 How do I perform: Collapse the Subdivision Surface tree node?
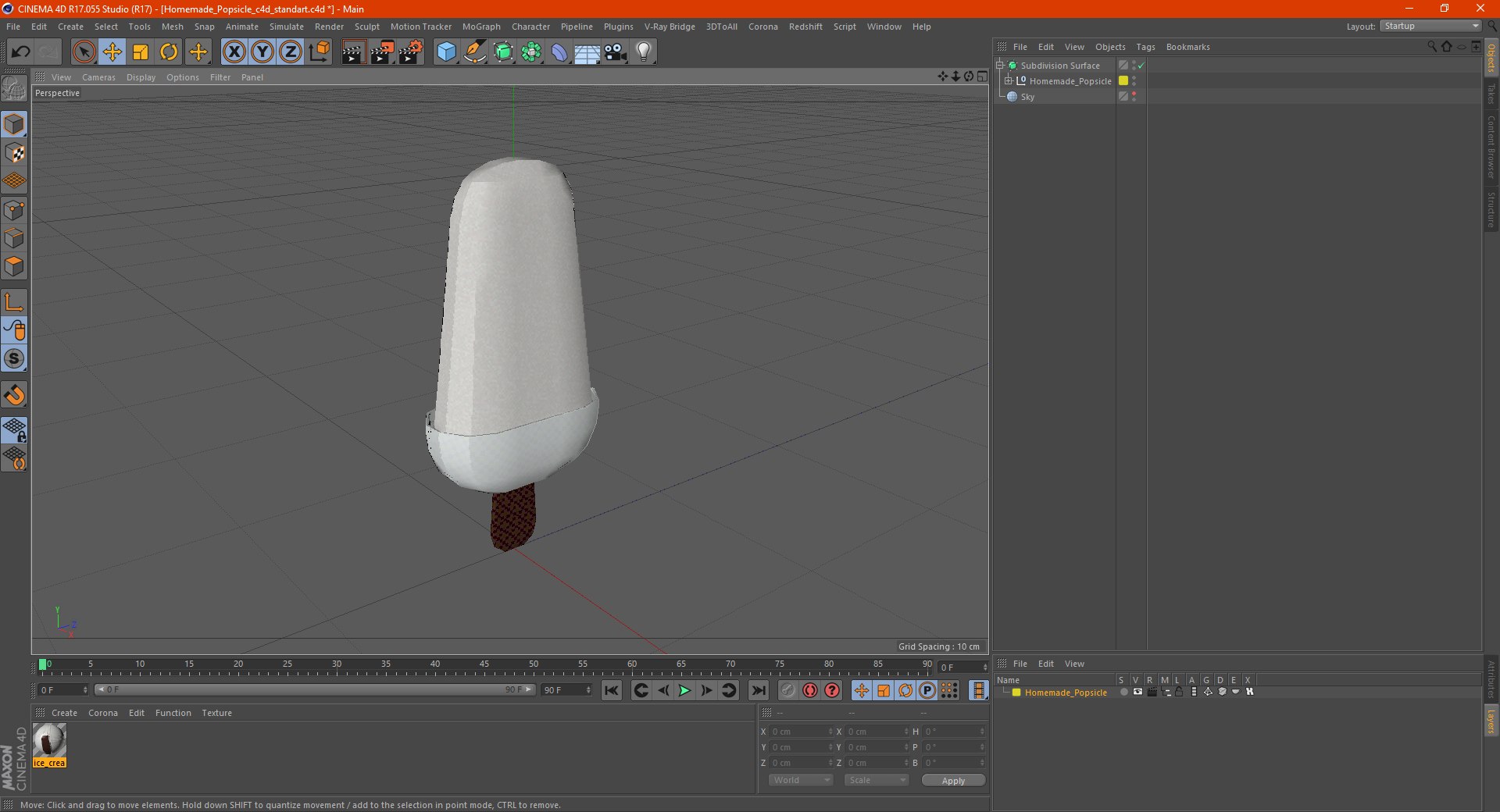click(999, 66)
